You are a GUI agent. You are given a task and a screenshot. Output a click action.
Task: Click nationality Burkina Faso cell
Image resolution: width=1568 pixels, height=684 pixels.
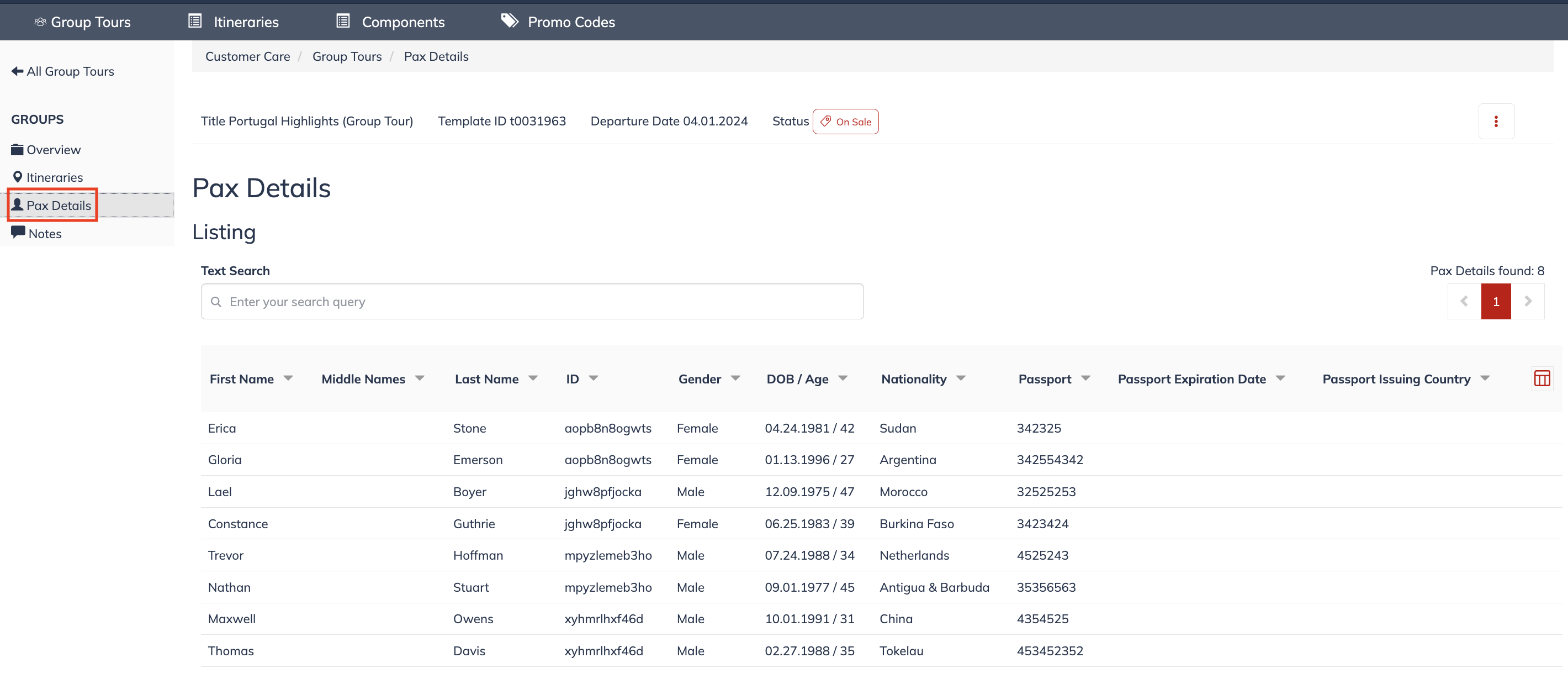click(917, 524)
